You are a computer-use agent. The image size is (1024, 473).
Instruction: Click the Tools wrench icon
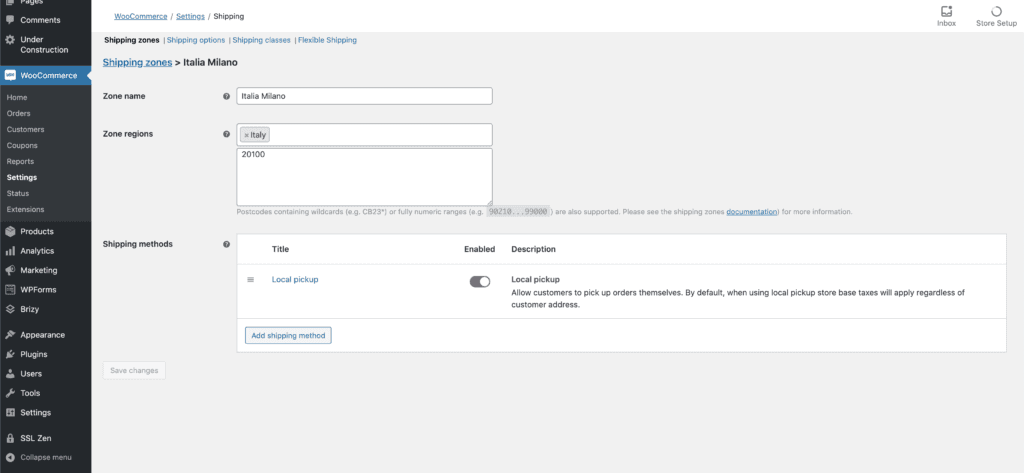pos(10,393)
